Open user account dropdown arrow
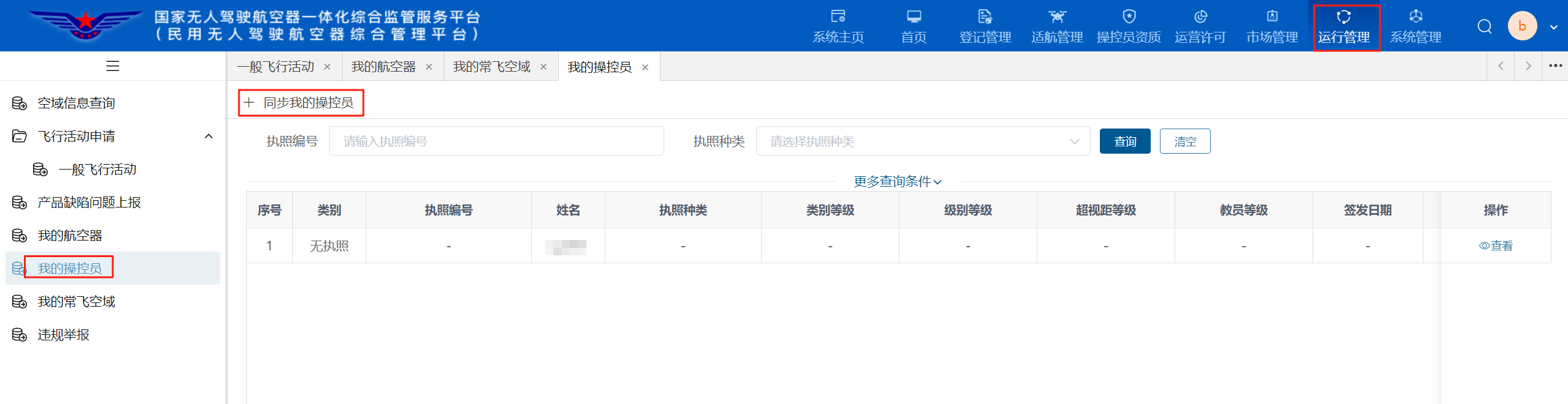 [x=1554, y=27]
